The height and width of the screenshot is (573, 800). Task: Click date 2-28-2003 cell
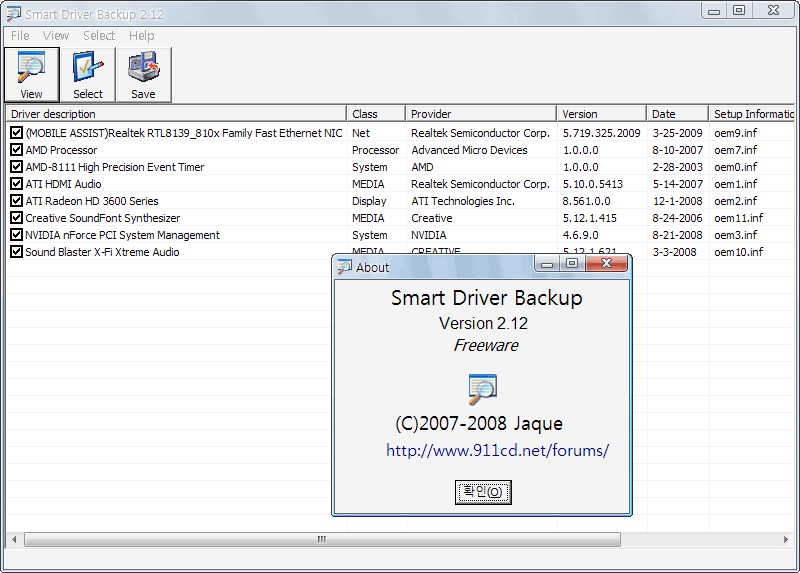click(678, 167)
